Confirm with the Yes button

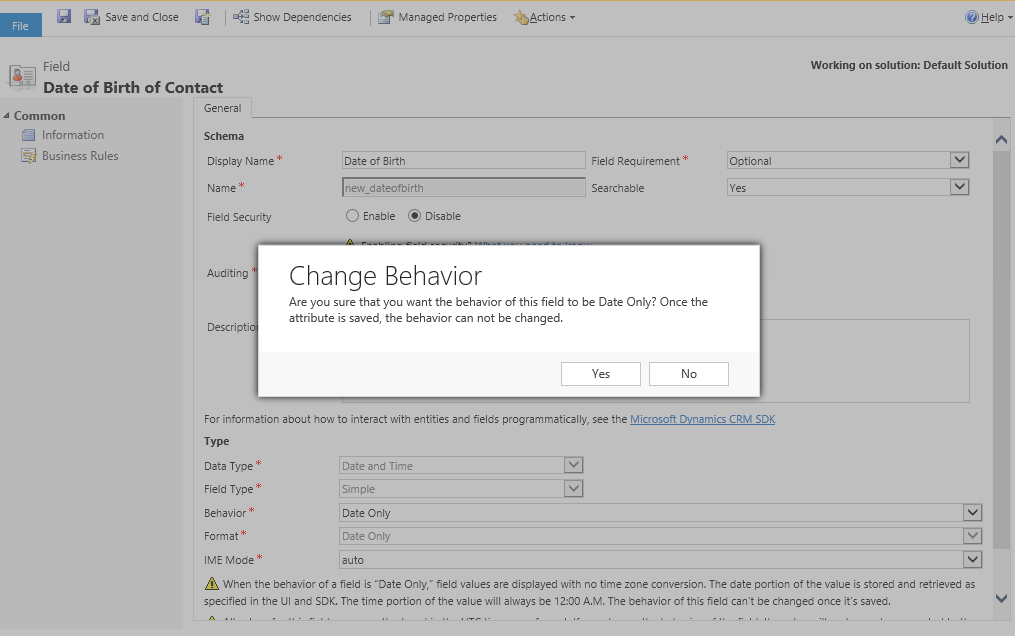point(601,374)
